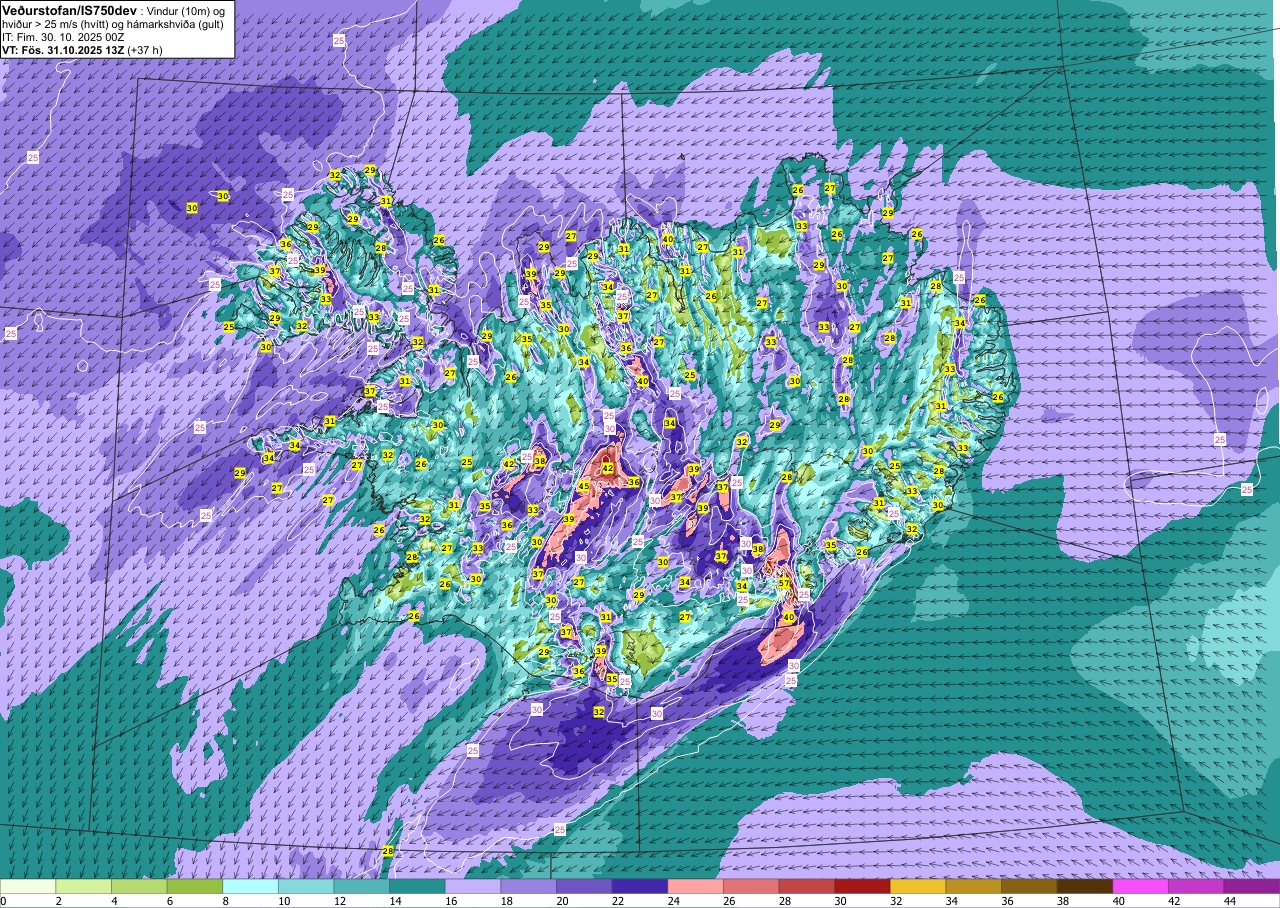Click the 20–22 m/s purple legend swatch
Screen dimensions: 1280x908
point(584,886)
